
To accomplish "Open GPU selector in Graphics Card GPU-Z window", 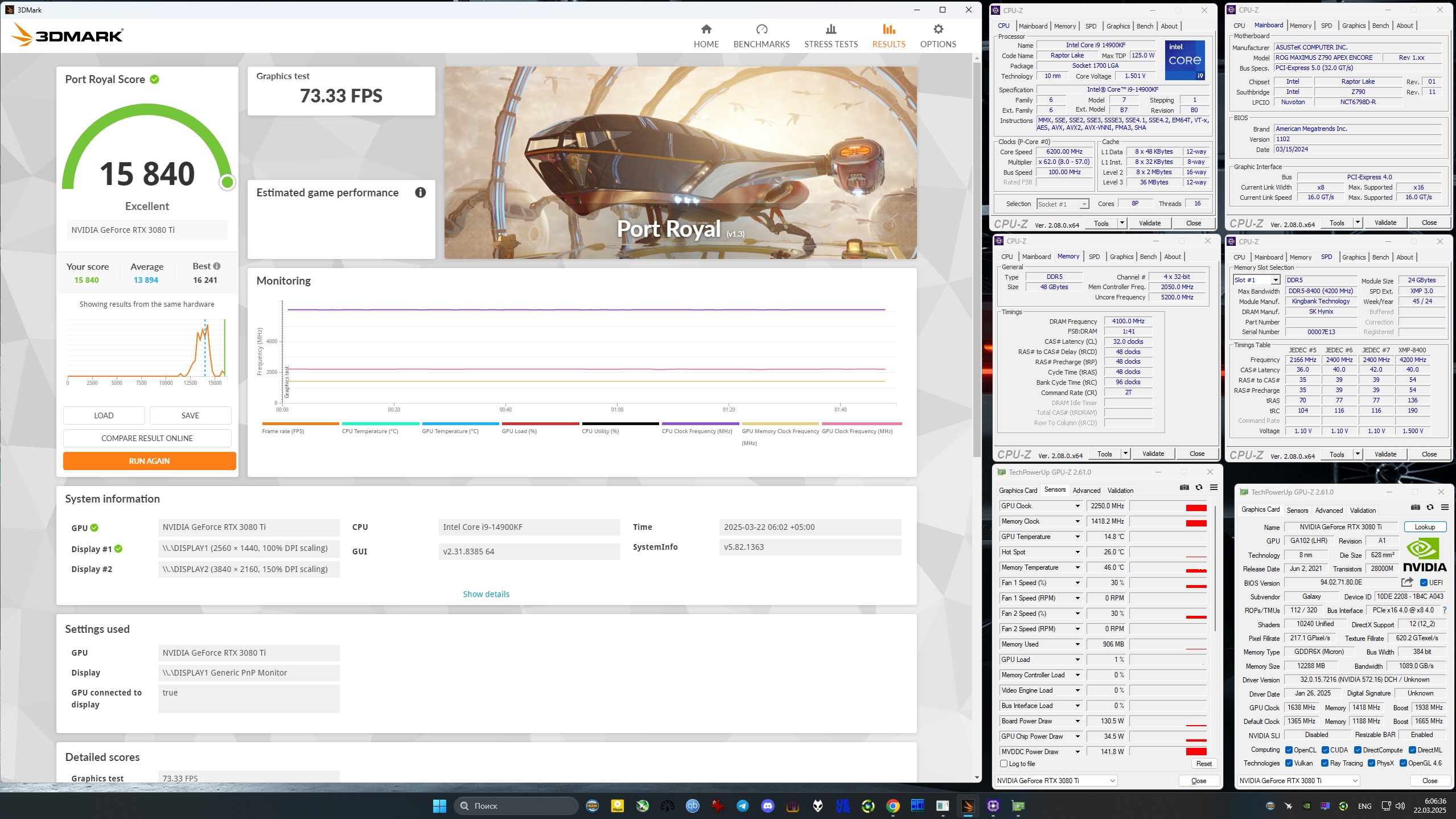I will point(1299,780).
